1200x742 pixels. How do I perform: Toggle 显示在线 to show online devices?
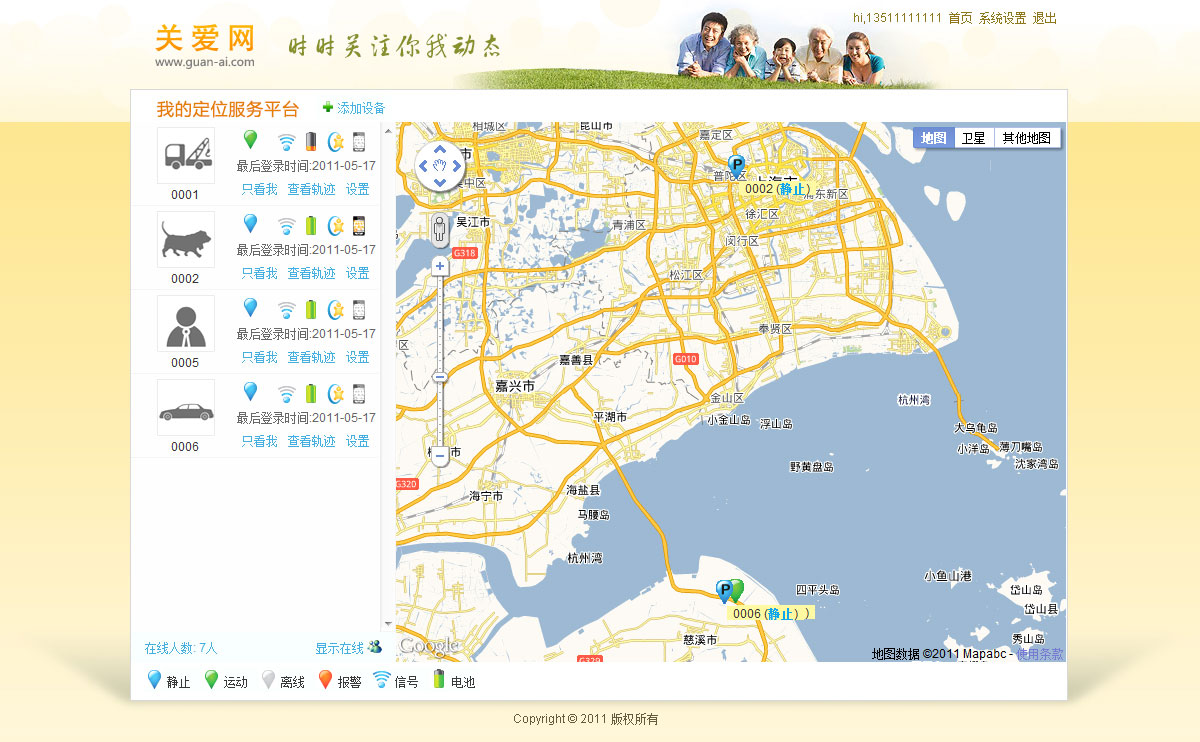347,648
